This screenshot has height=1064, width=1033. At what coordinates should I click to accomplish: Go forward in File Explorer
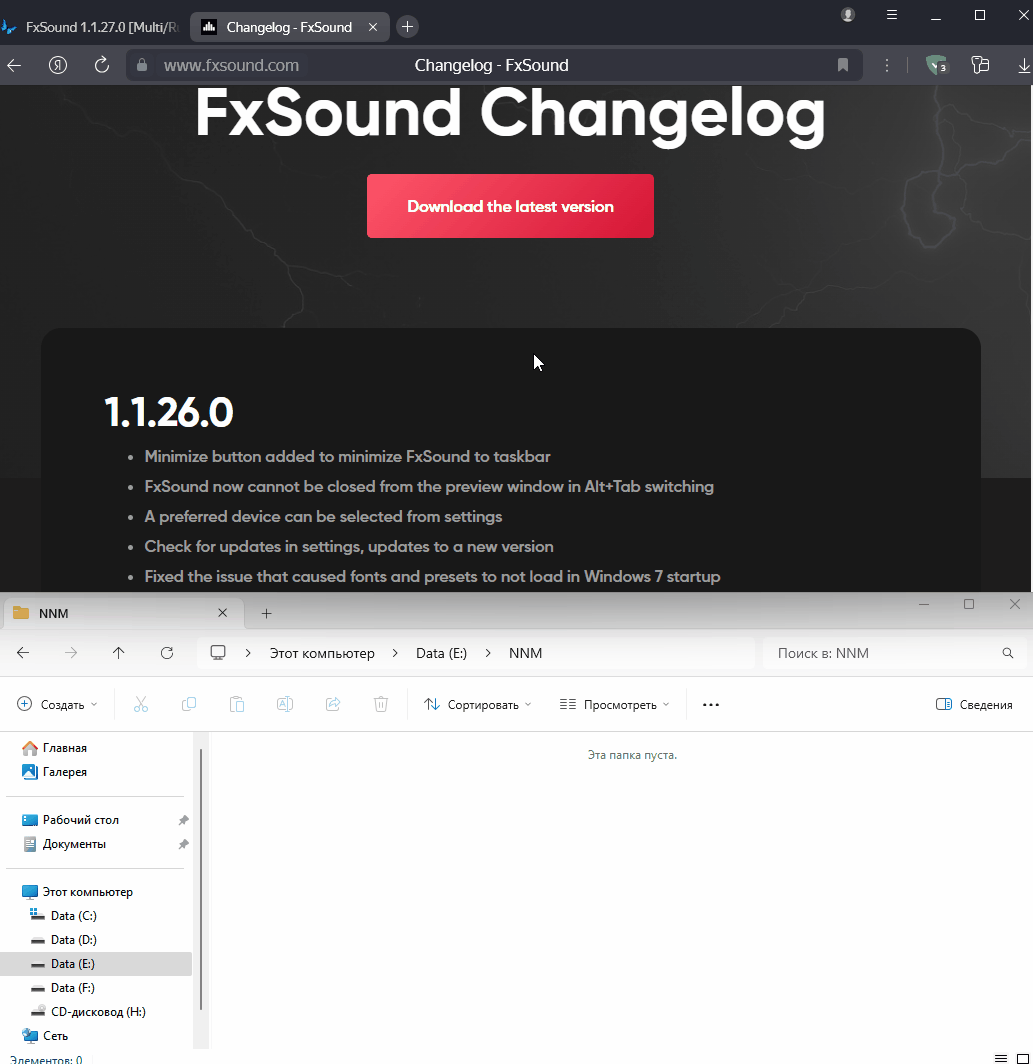coord(71,653)
